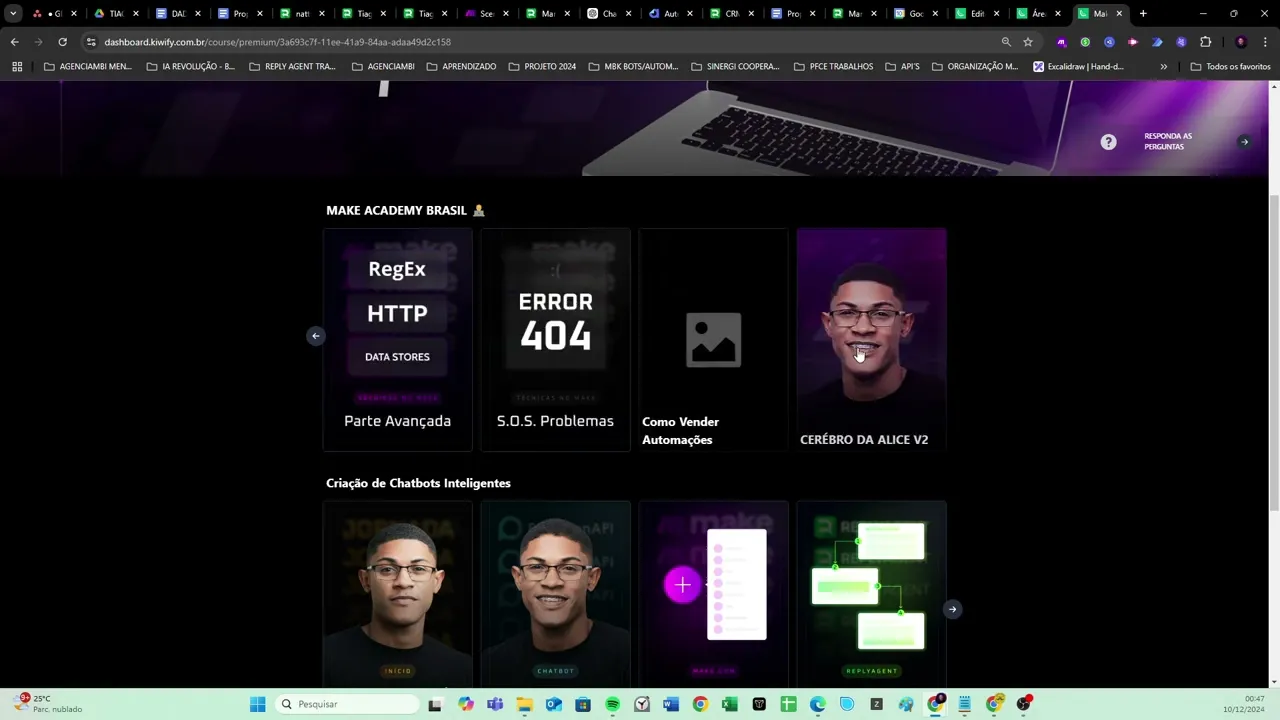Switch to the DAD browser tab

coord(178,14)
